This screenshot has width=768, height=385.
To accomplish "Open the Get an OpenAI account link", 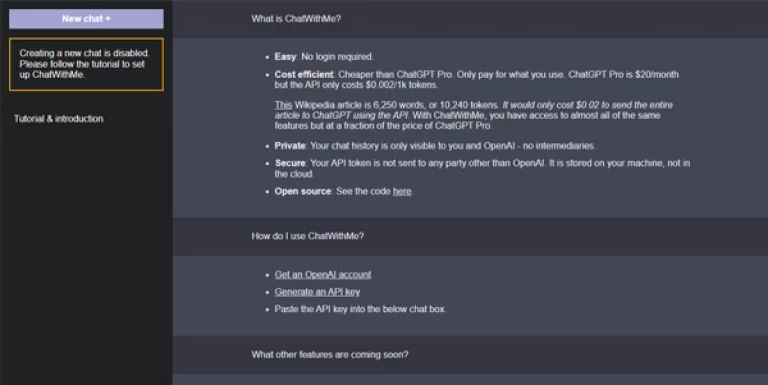I will (323, 274).
